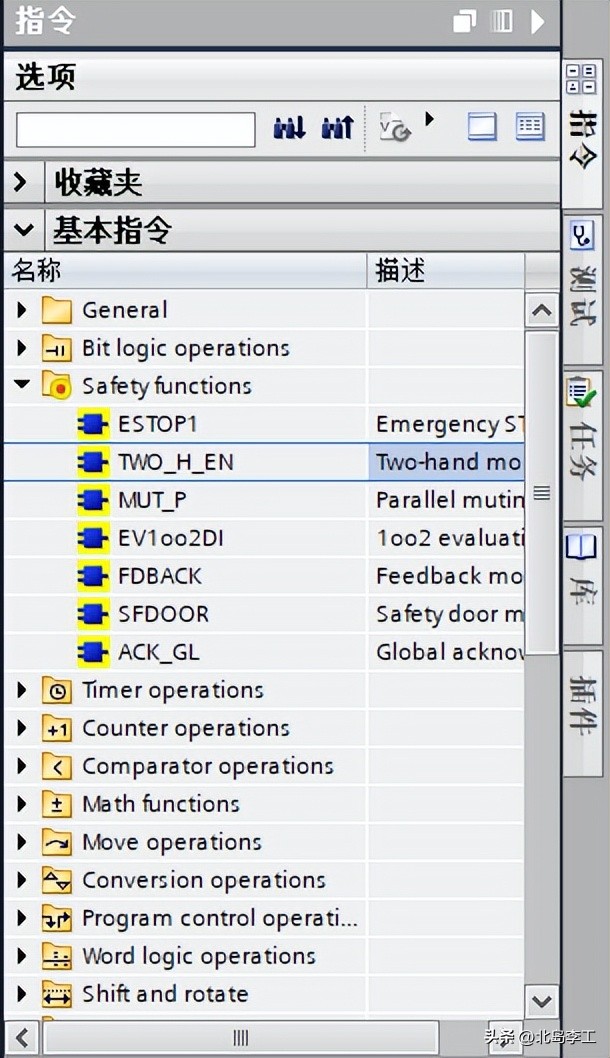Click the version profile toolbar icon
Viewport: 610px width, 1058px height.
pyautogui.click(x=394, y=128)
